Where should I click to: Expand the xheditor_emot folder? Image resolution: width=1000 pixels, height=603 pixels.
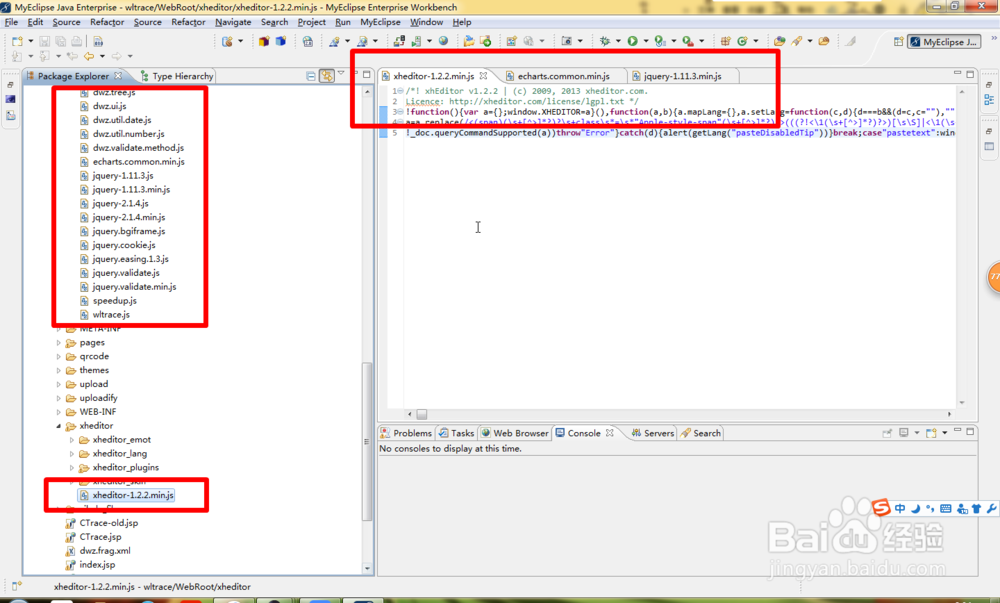[x=71, y=440]
